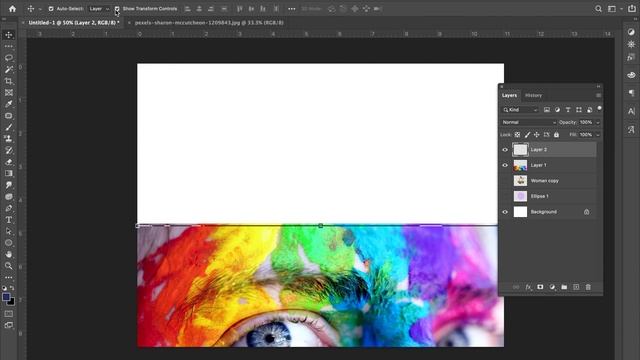Select the Pen tool
Viewport: 640px width, 360px height.
tap(9, 208)
